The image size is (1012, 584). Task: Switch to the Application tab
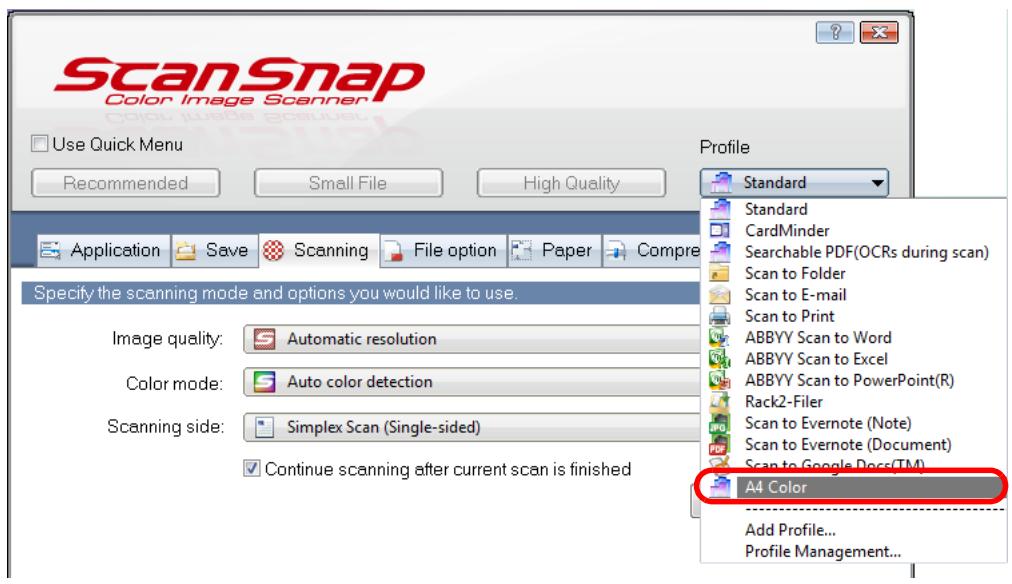click(103, 250)
